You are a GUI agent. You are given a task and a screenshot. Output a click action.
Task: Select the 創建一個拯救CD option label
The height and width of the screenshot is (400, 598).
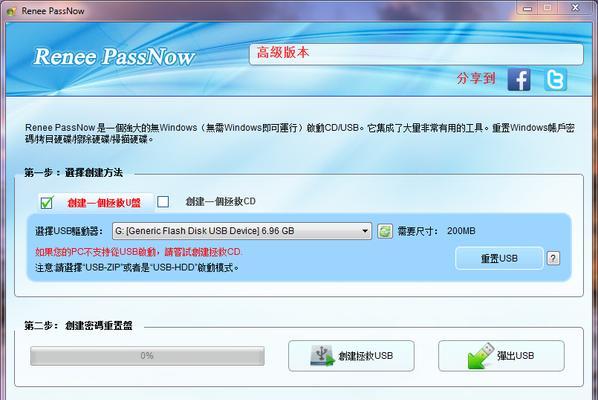click(220, 201)
